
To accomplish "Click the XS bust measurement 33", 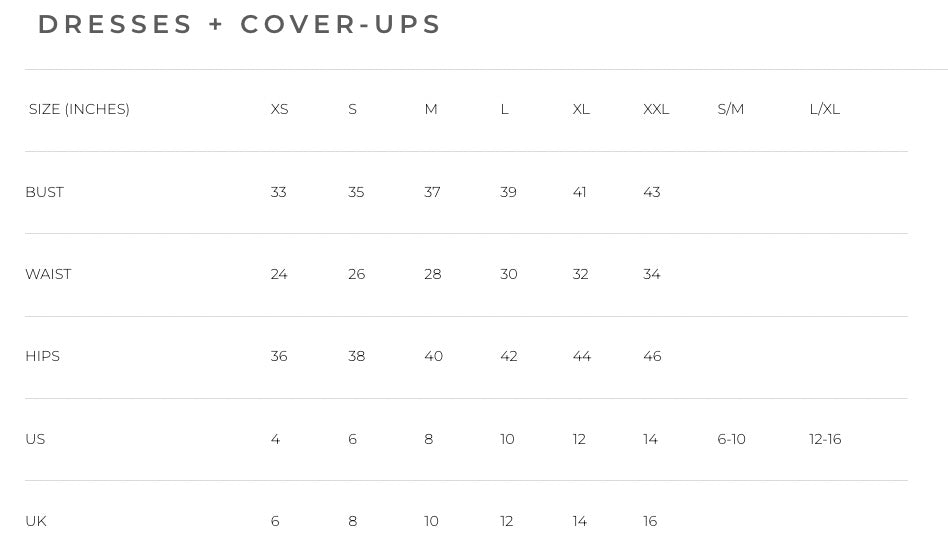I will tap(278, 192).
